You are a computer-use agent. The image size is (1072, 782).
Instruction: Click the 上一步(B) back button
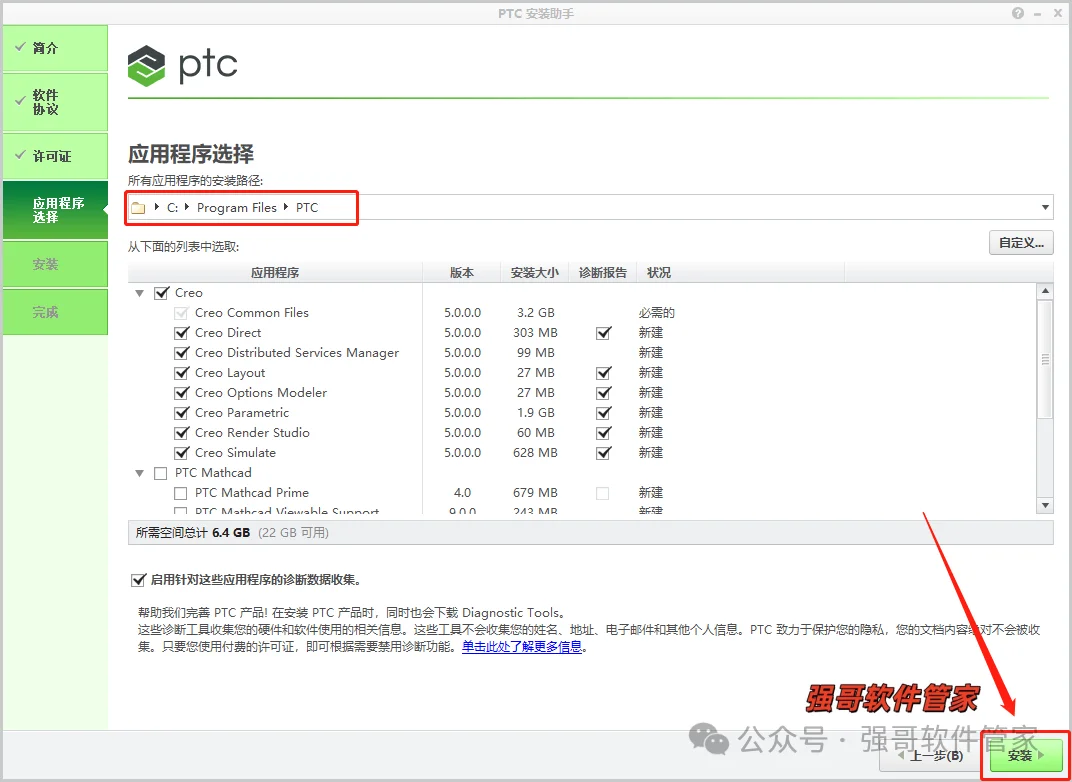coord(929,755)
